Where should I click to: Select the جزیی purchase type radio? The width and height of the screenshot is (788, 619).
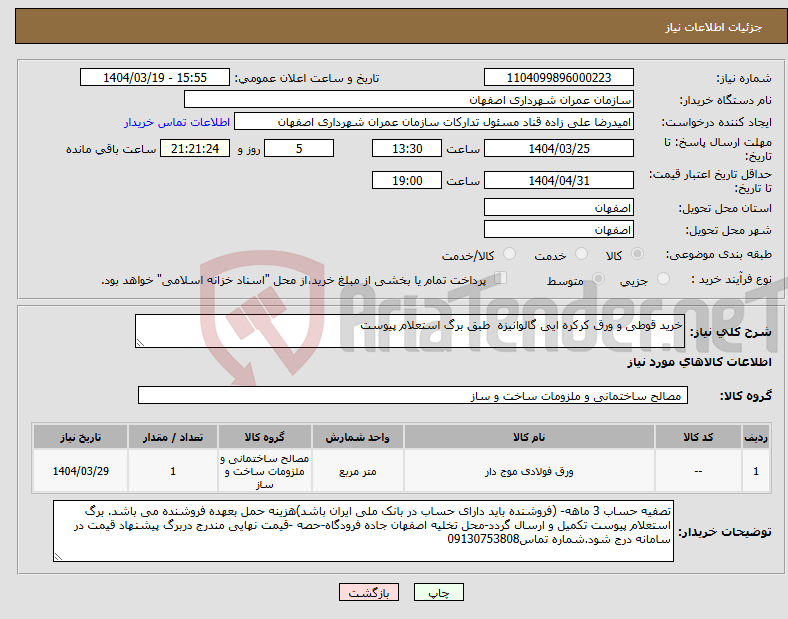coord(663,279)
